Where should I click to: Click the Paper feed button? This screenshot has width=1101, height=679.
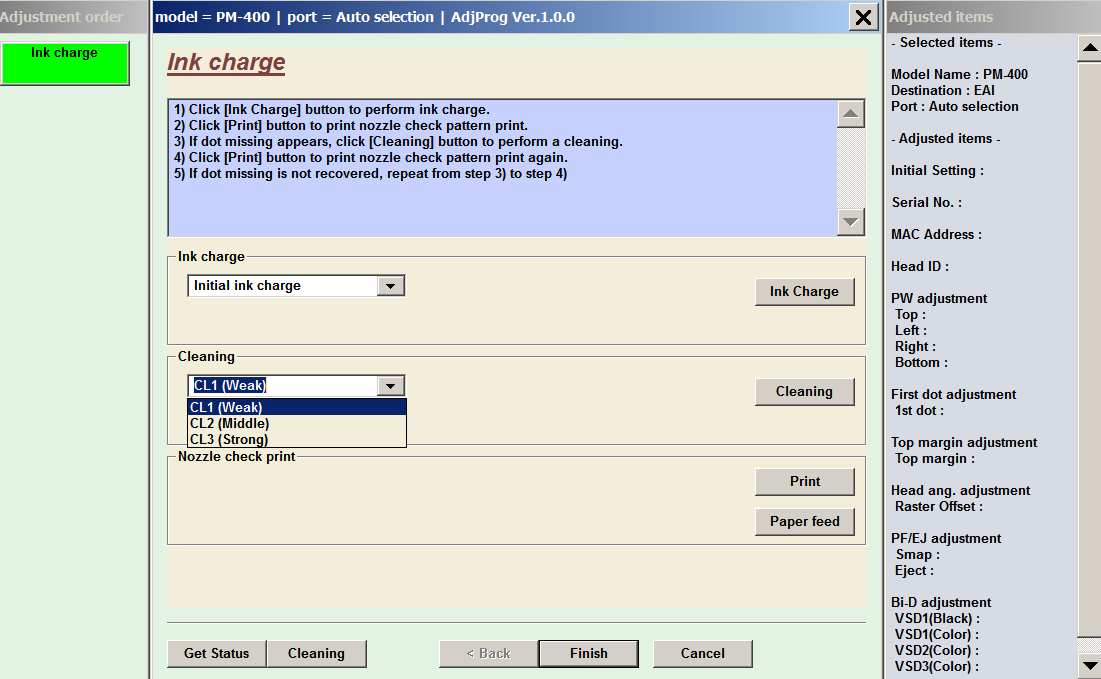805,522
